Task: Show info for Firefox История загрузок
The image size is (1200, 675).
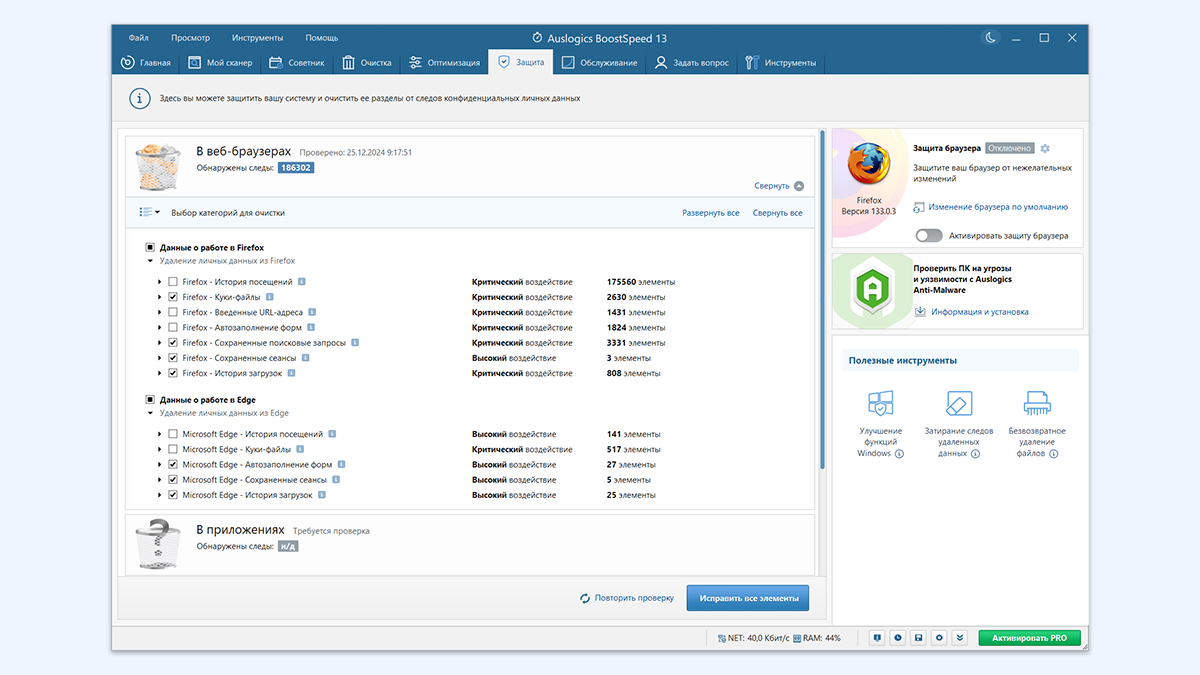Action: pyautogui.click(x=291, y=373)
